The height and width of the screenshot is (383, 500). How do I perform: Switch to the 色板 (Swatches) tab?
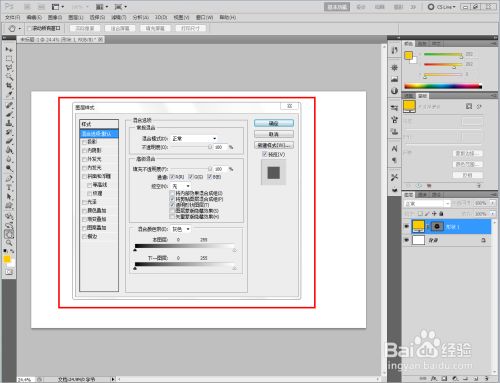coord(422,44)
